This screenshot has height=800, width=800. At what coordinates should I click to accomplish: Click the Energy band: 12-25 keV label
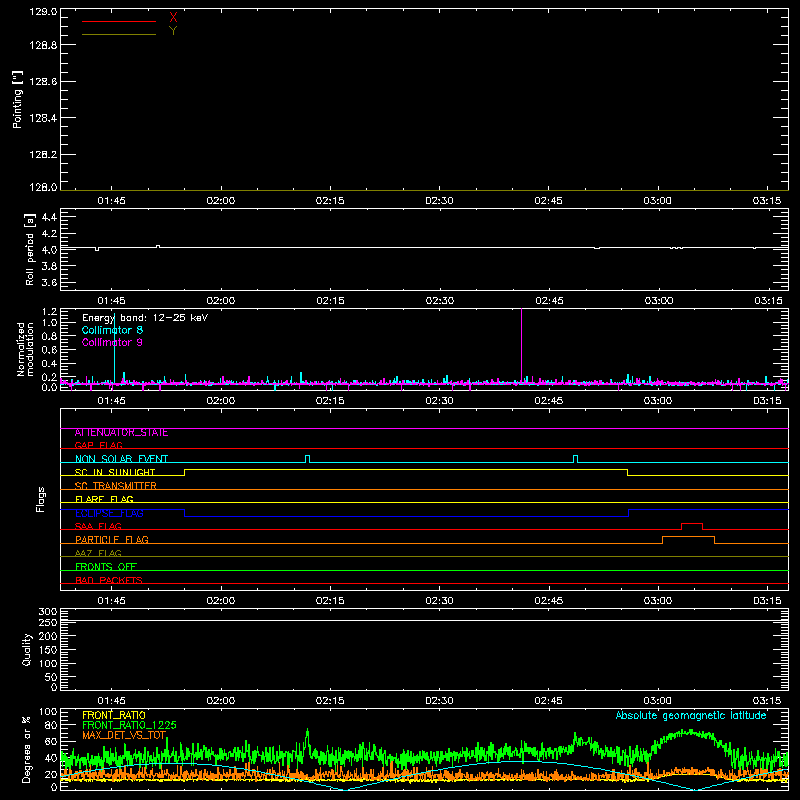145,318
